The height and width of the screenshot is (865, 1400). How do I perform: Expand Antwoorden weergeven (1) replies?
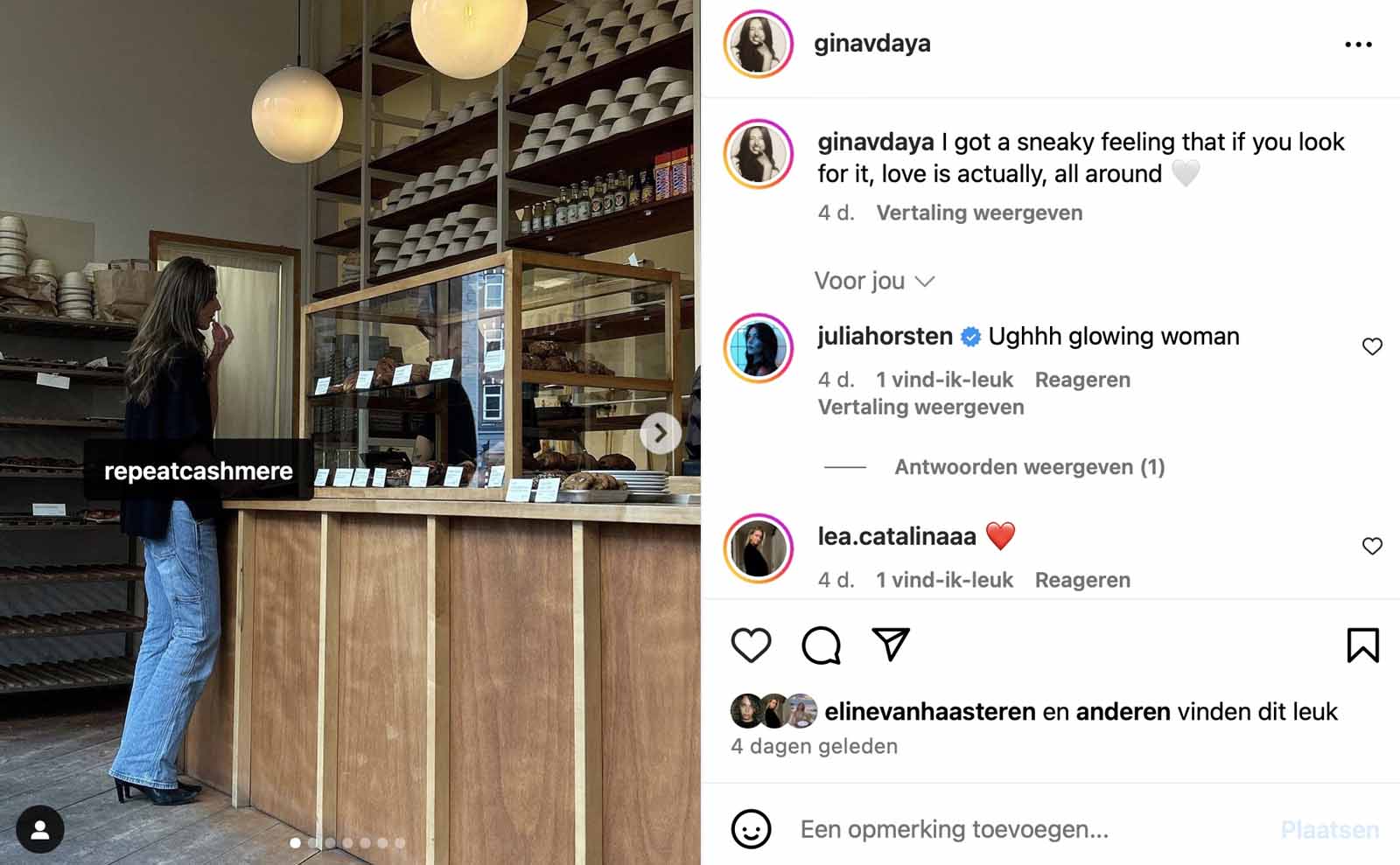[1029, 467]
